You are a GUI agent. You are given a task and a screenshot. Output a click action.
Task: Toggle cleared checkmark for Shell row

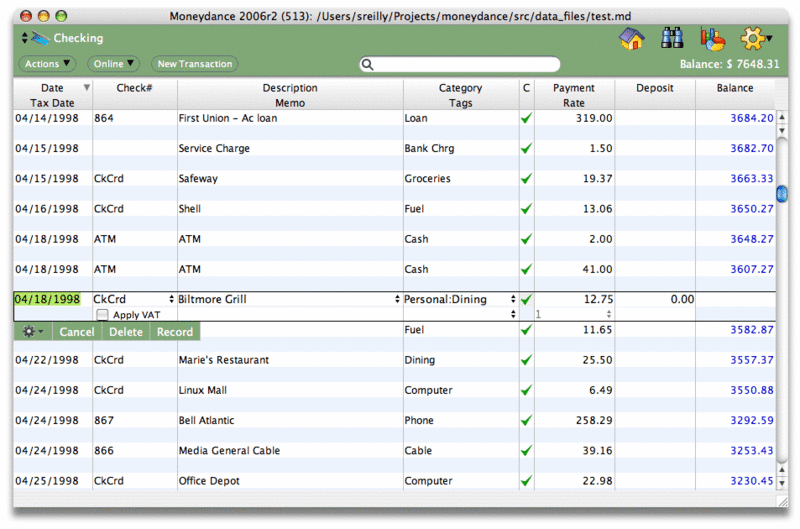tap(527, 209)
